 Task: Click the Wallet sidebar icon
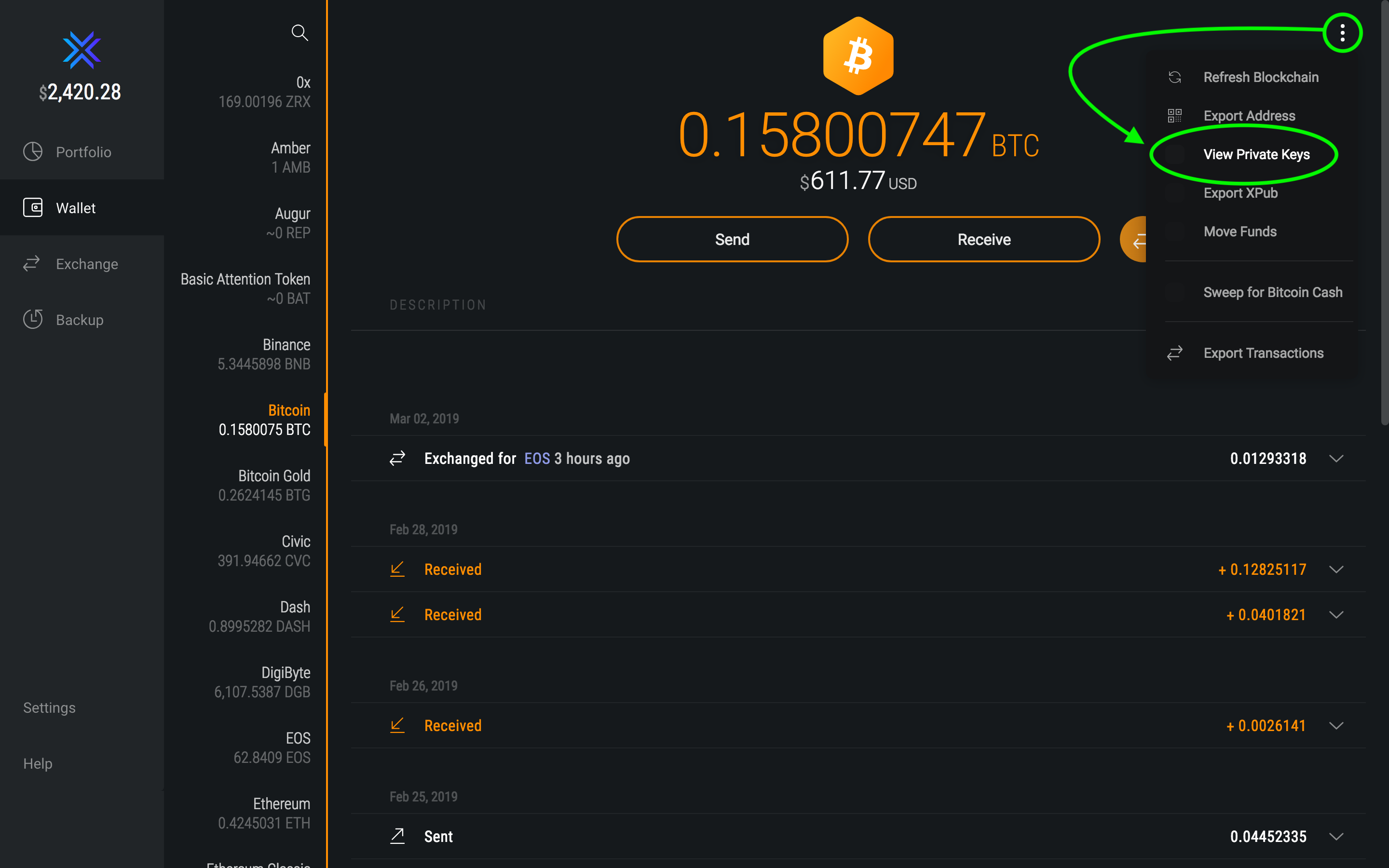click(x=33, y=207)
